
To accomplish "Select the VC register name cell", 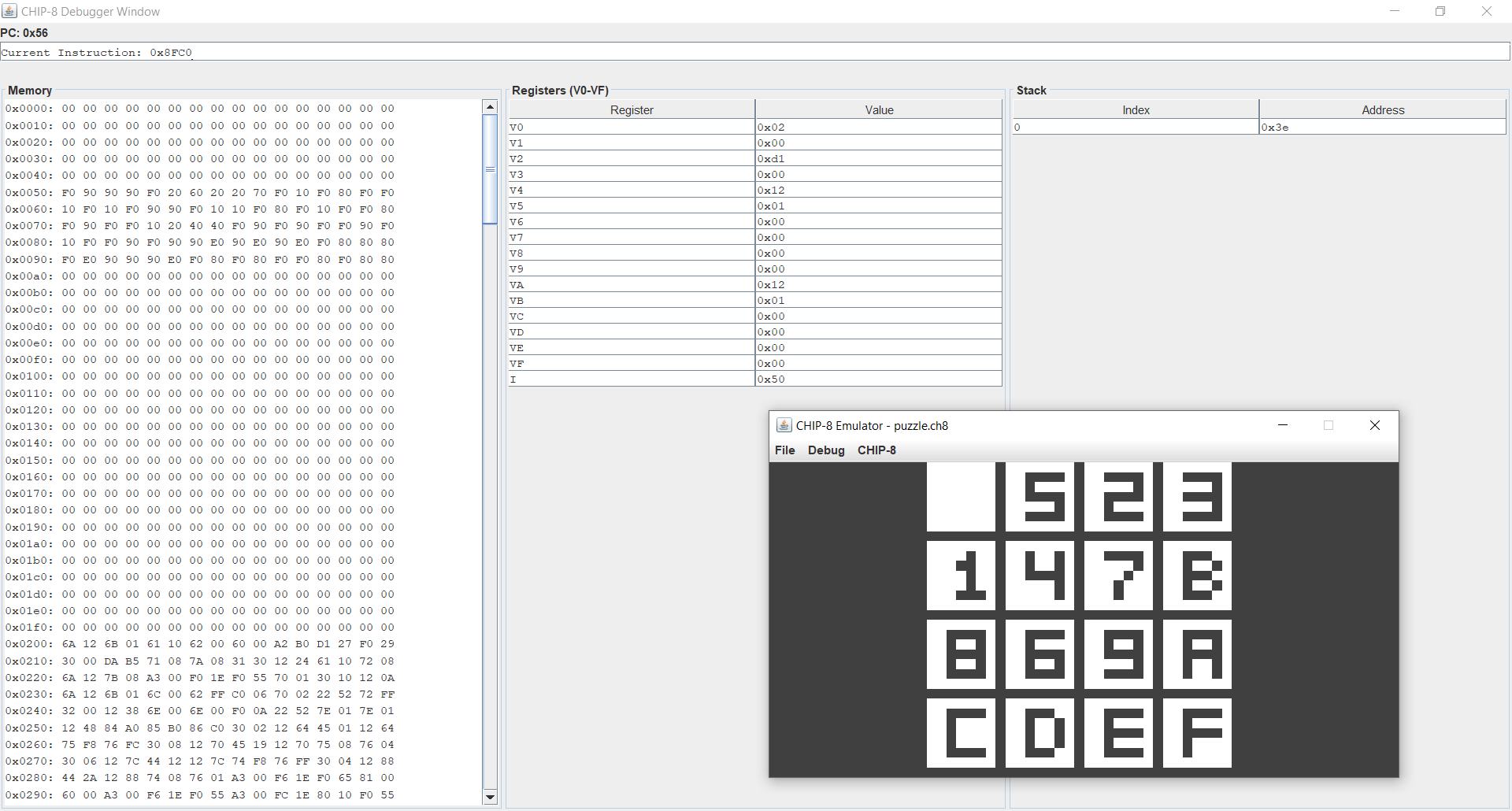I will [x=632, y=316].
